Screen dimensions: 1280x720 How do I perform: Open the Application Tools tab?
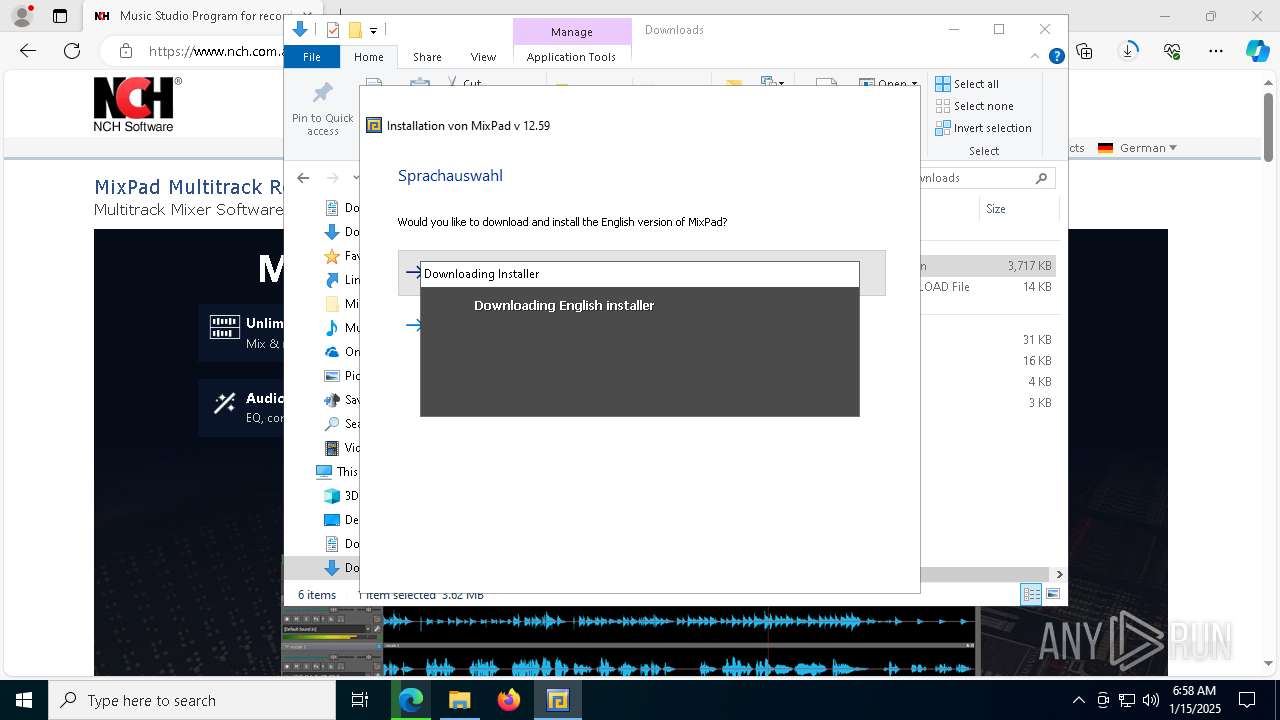571,57
